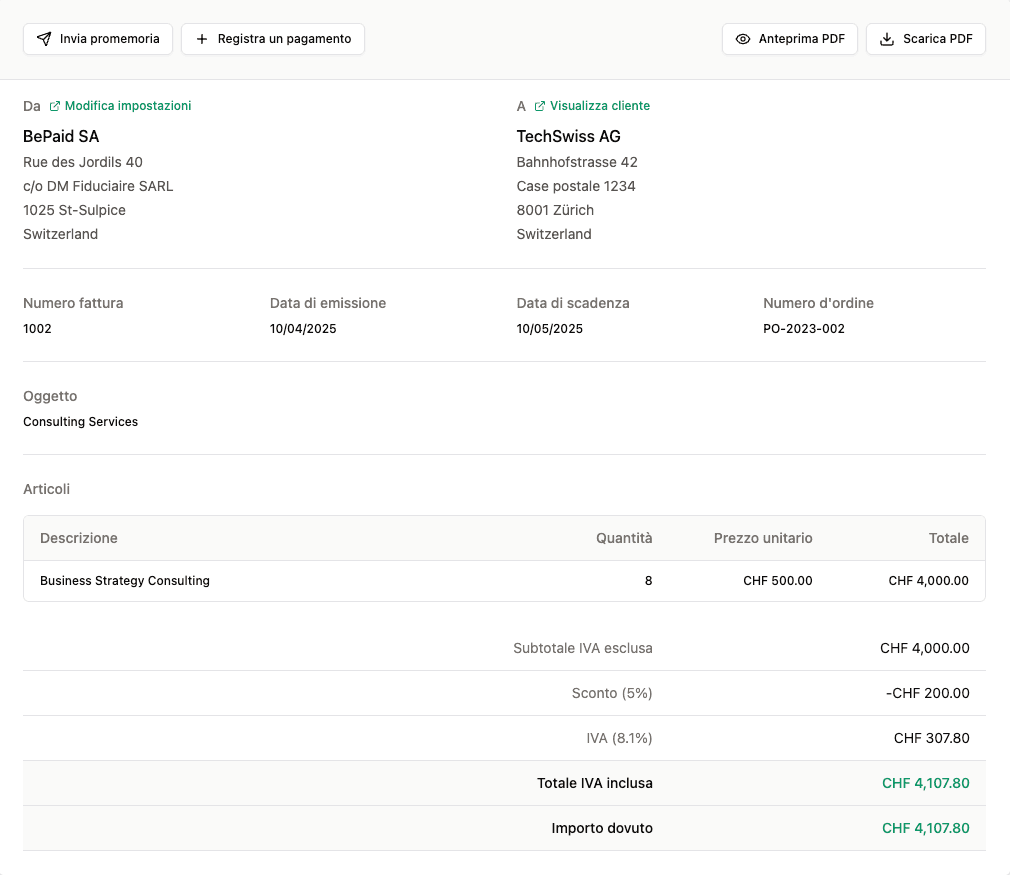Download the invoice with Scarica PDF

pyautogui.click(x=926, y=39)
